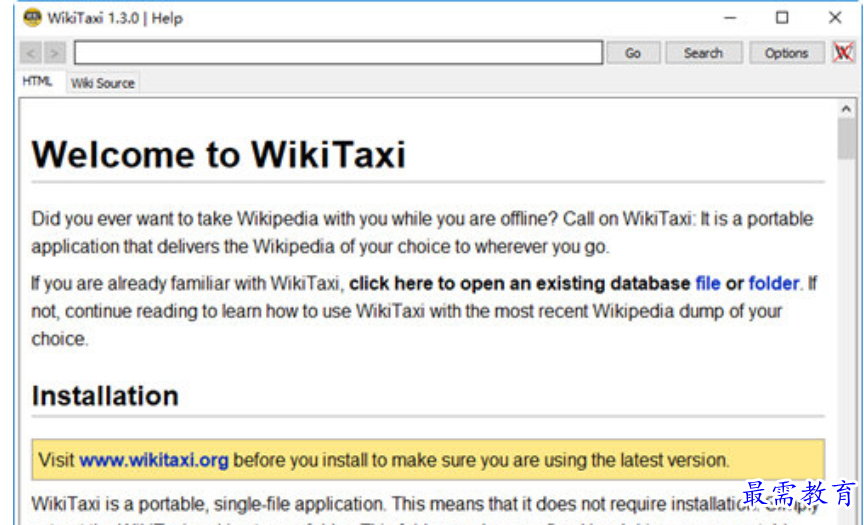This screenshot has width=864, height=525.
Task: Close the WikiTaxi window
Action: [835, 18]
